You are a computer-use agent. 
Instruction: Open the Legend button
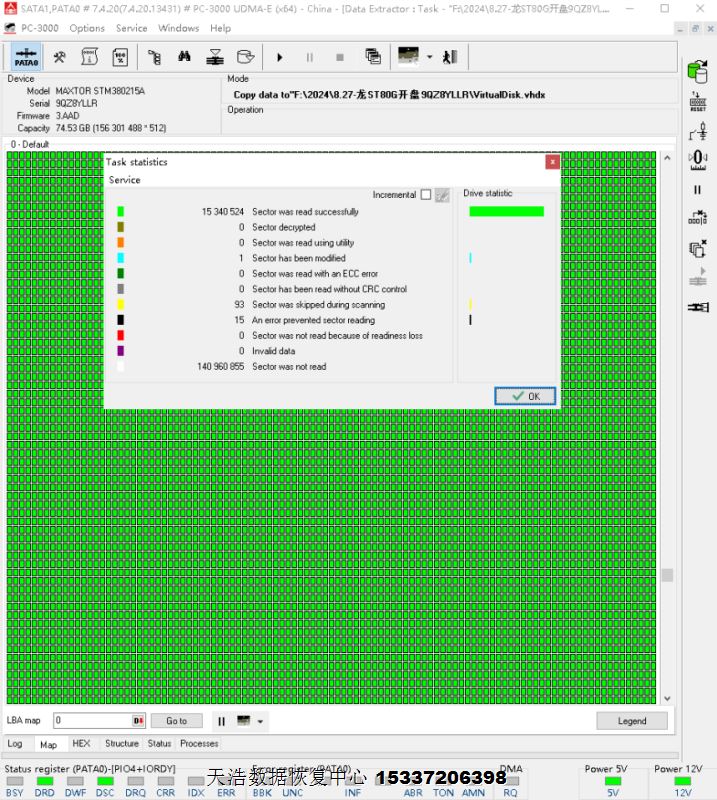[631, 721]
